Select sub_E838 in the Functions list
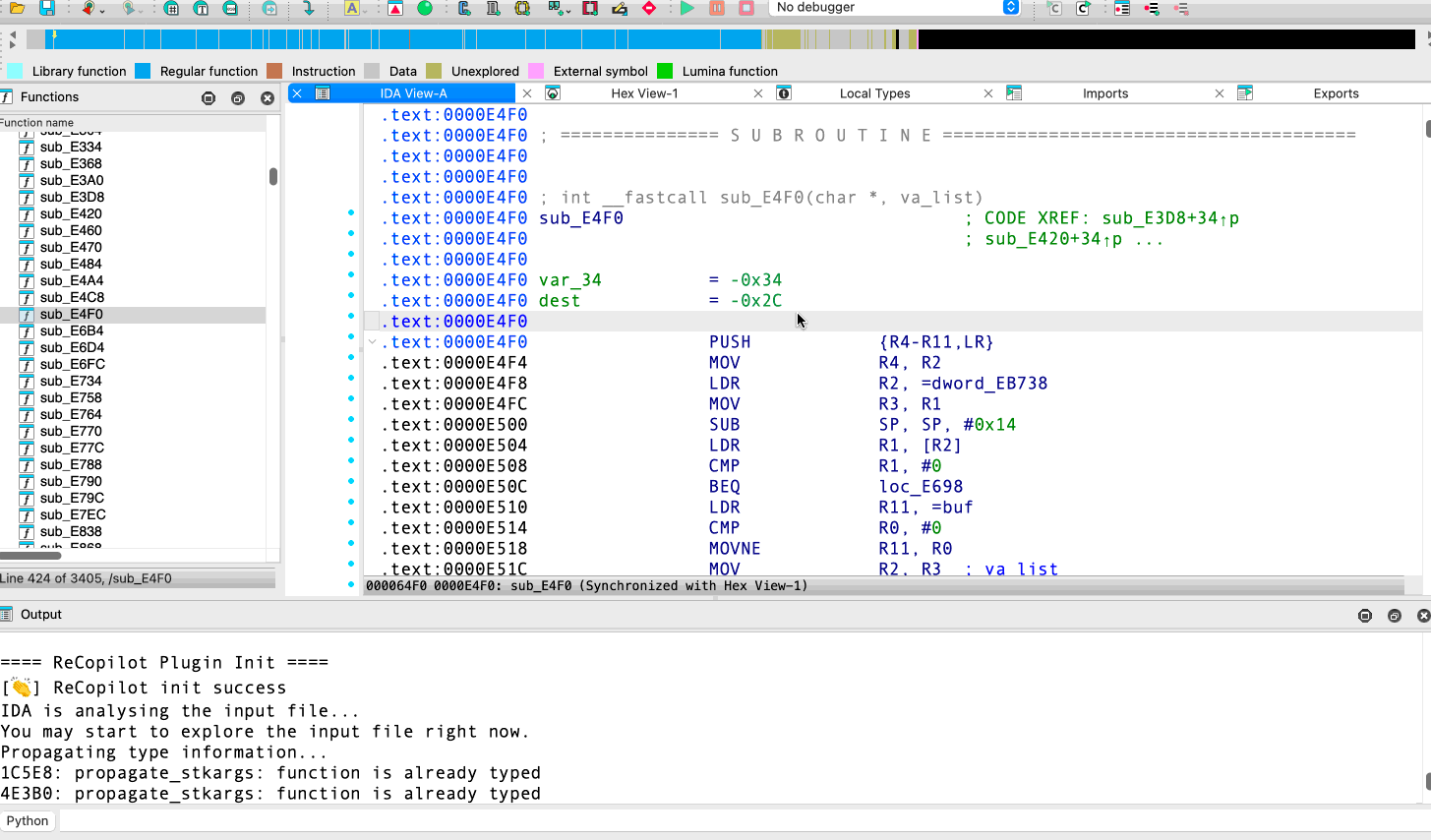This screenshot has height=840, width=1431. [71, 531]
